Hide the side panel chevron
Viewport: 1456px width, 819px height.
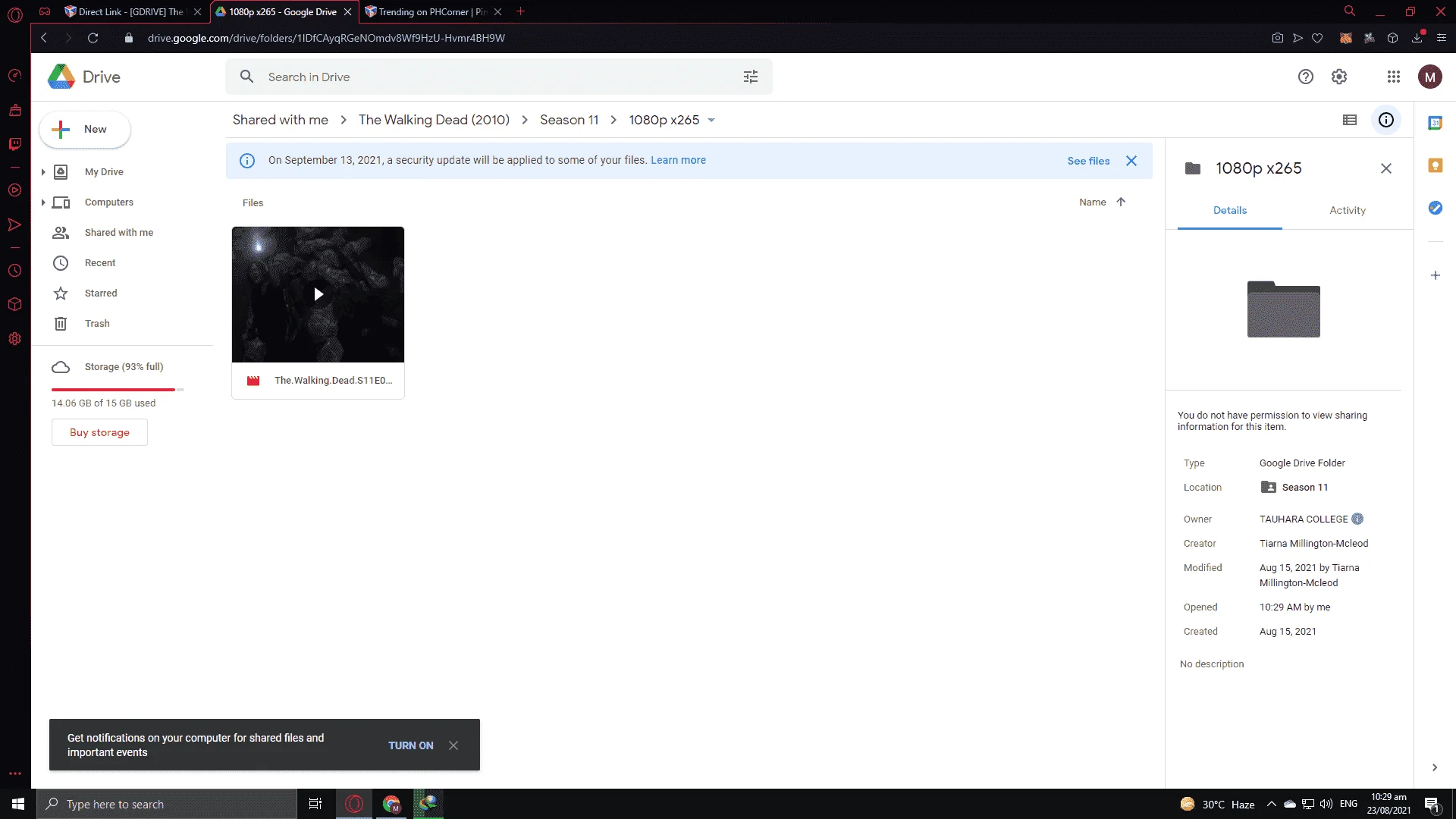tap(1434, 767)
